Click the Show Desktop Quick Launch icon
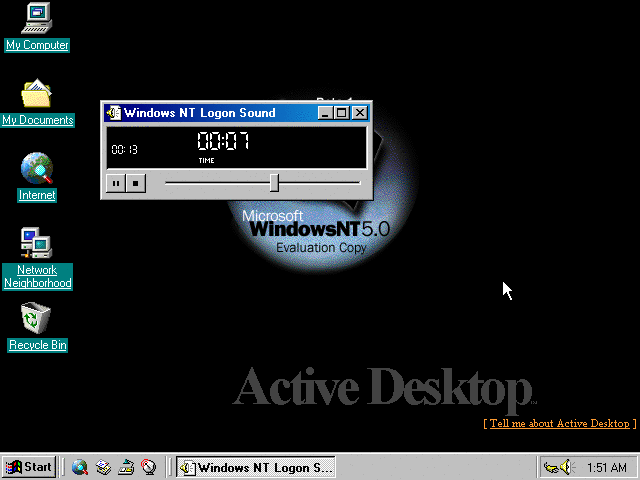The height and width of the screenshot is (480, 640). click(x=126, y=467)
